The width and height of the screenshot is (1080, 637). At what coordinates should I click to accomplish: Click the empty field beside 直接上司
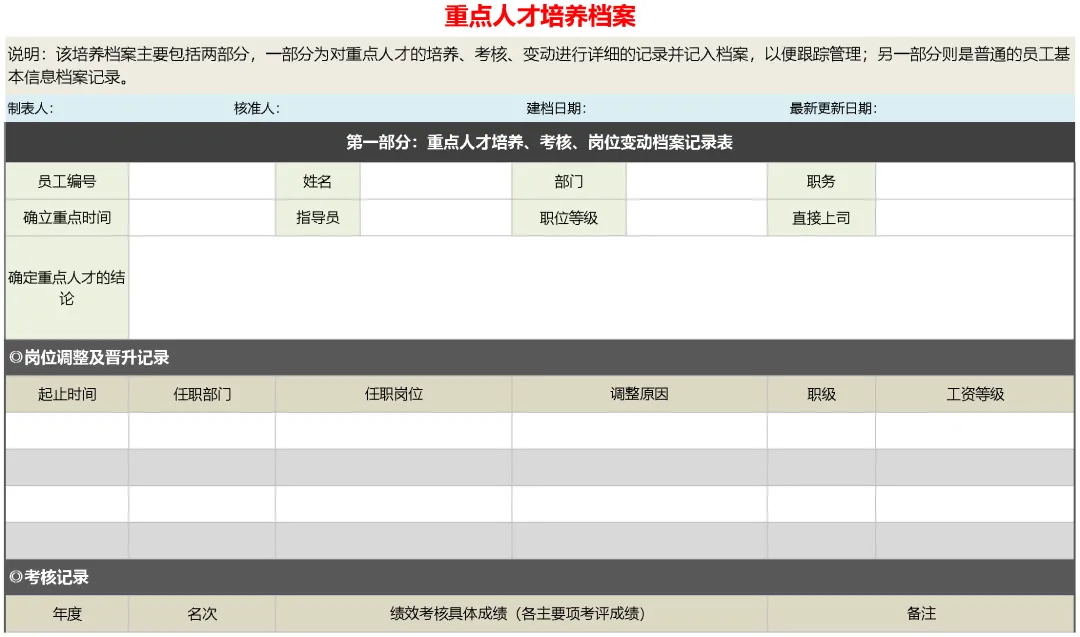pos(975,218)
